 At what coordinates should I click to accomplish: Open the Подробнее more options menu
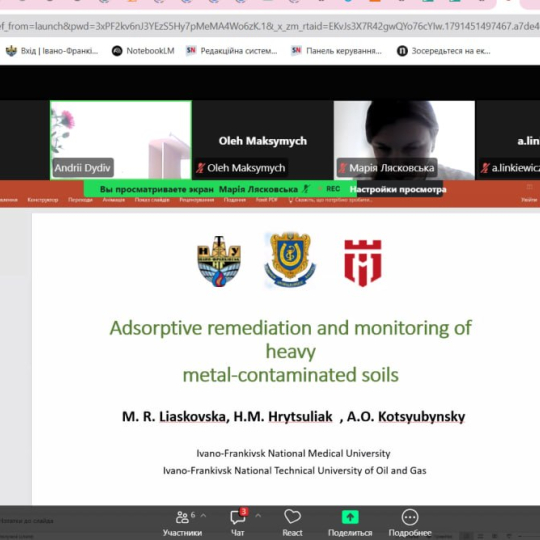[410, 523]
